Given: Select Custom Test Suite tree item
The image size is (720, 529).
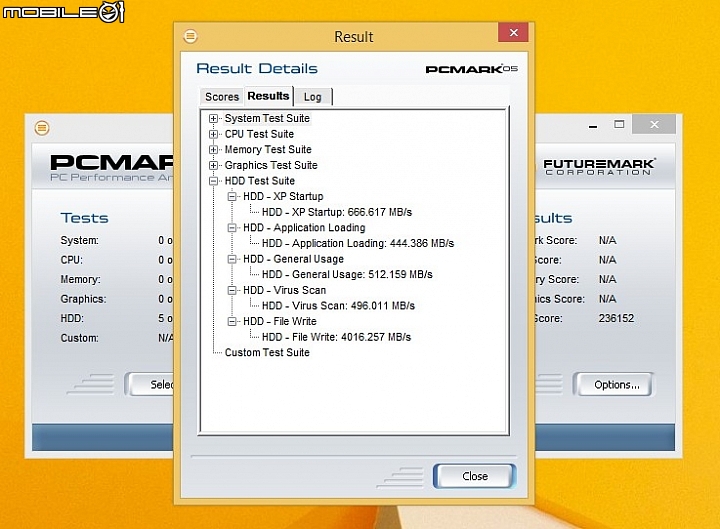Looking at the screenshot, I should click(x=267, y=353).
